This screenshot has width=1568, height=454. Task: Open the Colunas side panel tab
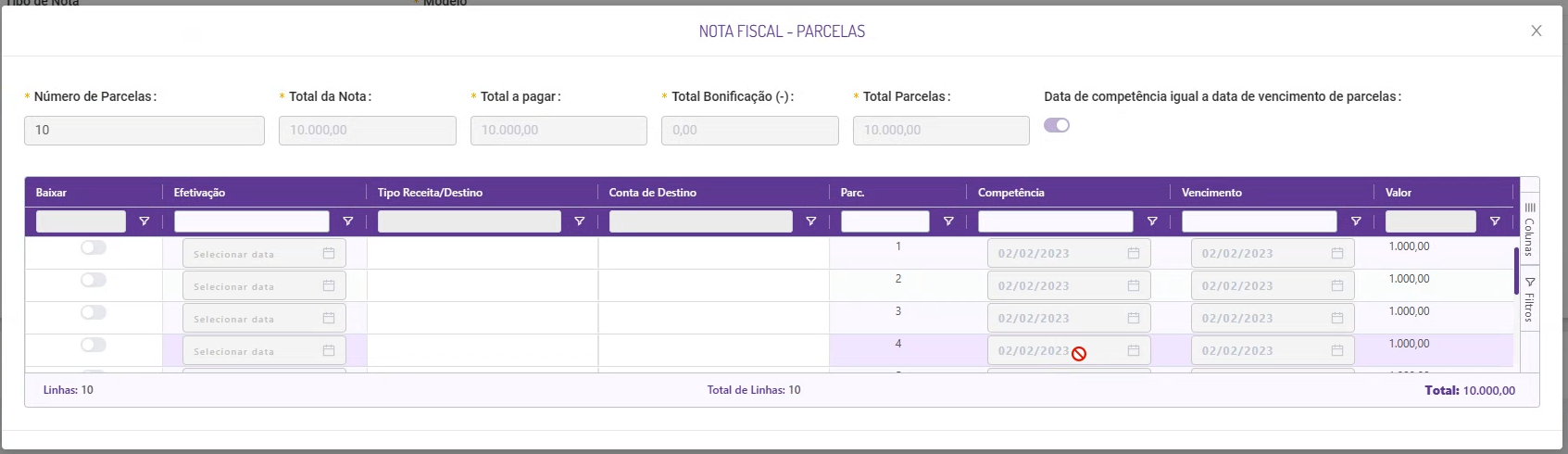[x=1529, y=227]
